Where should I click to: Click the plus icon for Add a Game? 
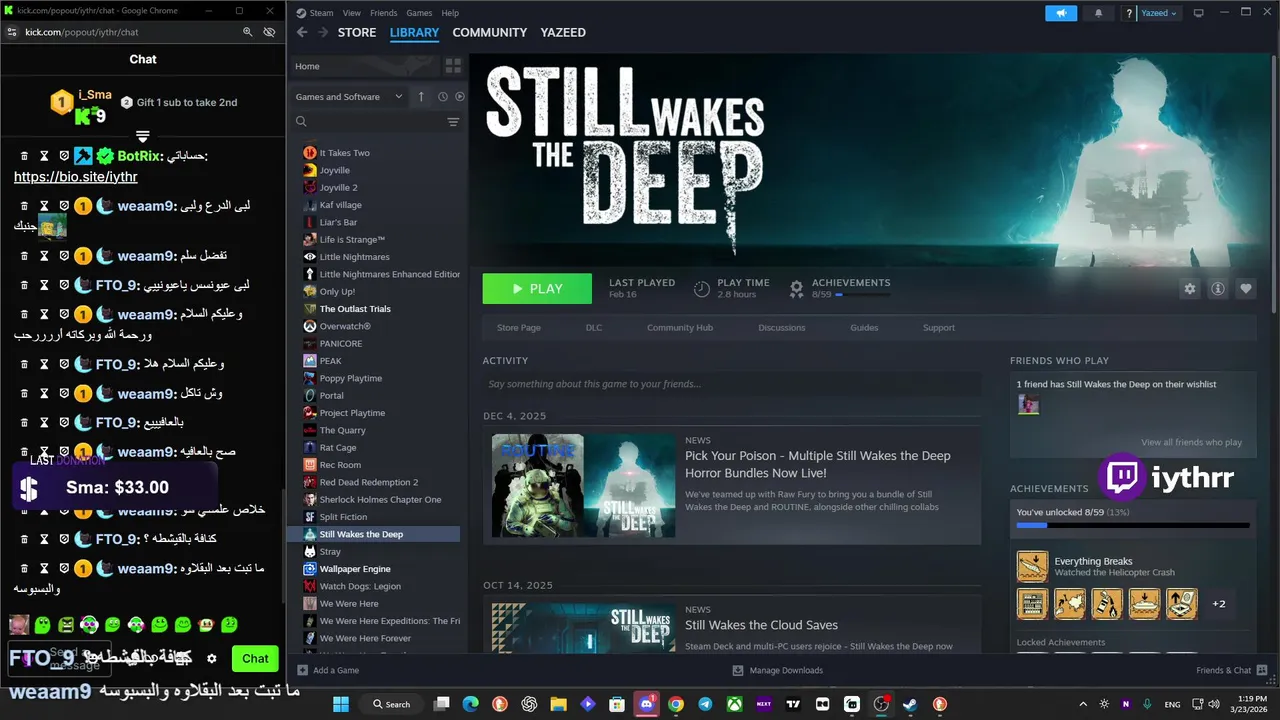[303, 670]
